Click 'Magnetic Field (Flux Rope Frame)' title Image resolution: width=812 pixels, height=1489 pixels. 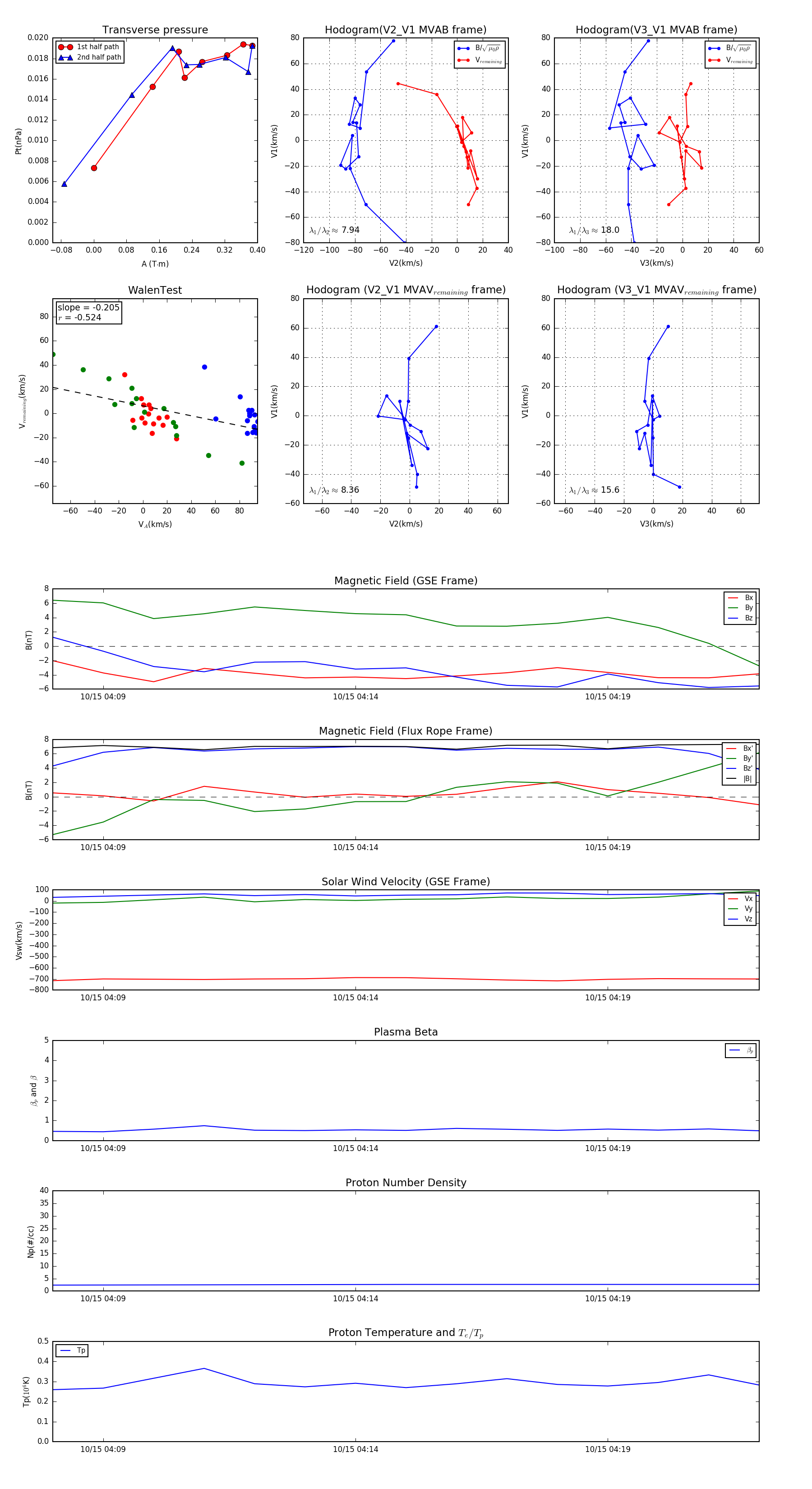click(x=406, y=731)
